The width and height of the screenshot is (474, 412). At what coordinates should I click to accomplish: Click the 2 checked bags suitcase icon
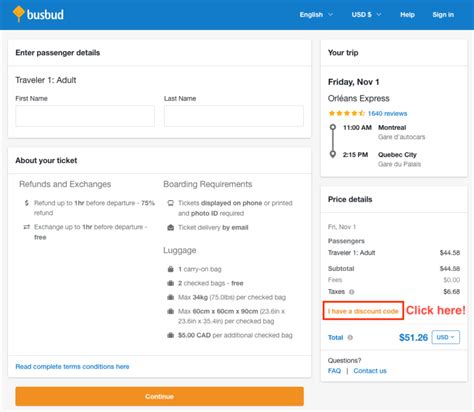[171, 283]
